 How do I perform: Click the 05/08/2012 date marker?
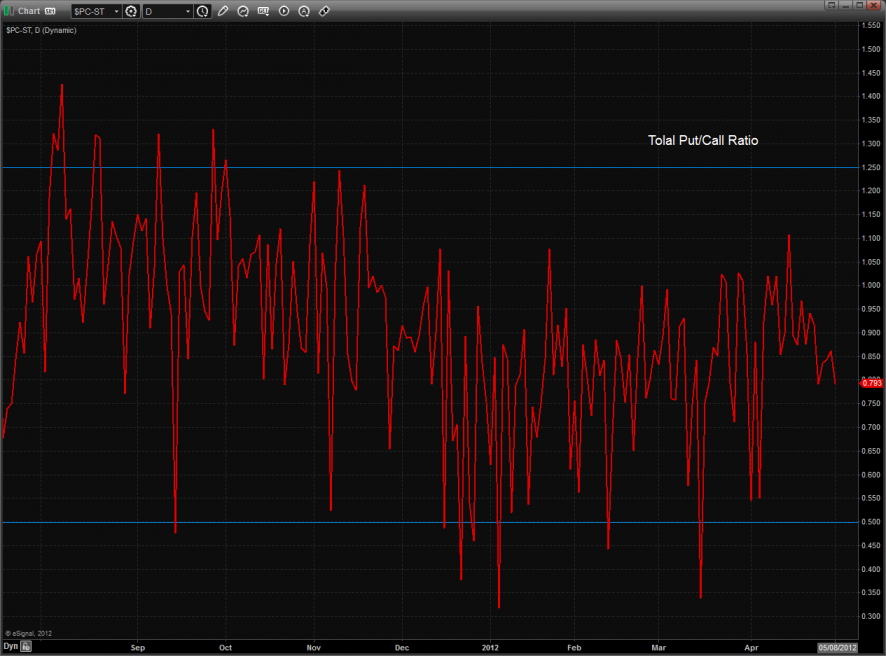click(838, 647)
